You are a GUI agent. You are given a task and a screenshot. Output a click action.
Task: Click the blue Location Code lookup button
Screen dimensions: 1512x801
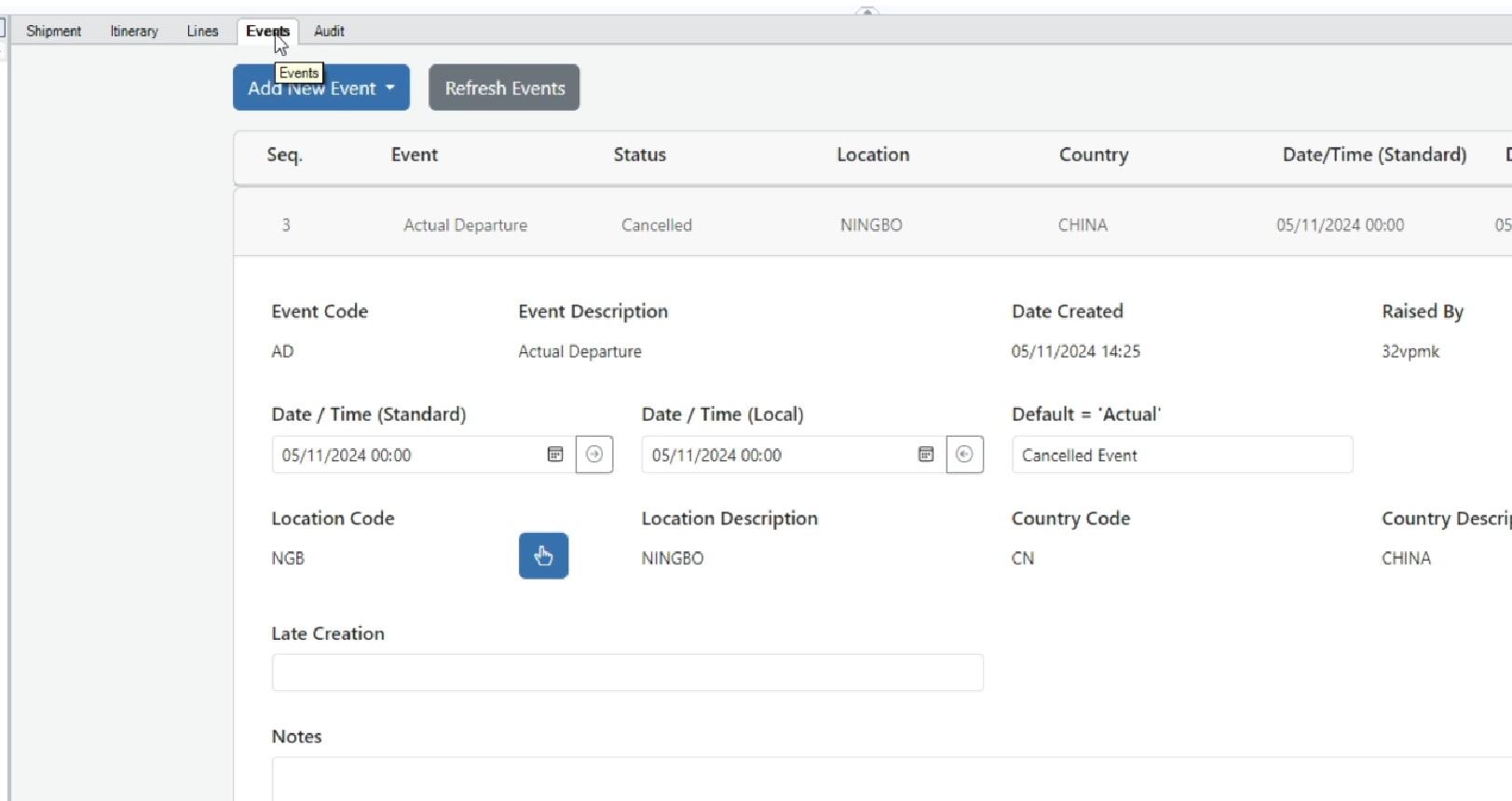543,556
